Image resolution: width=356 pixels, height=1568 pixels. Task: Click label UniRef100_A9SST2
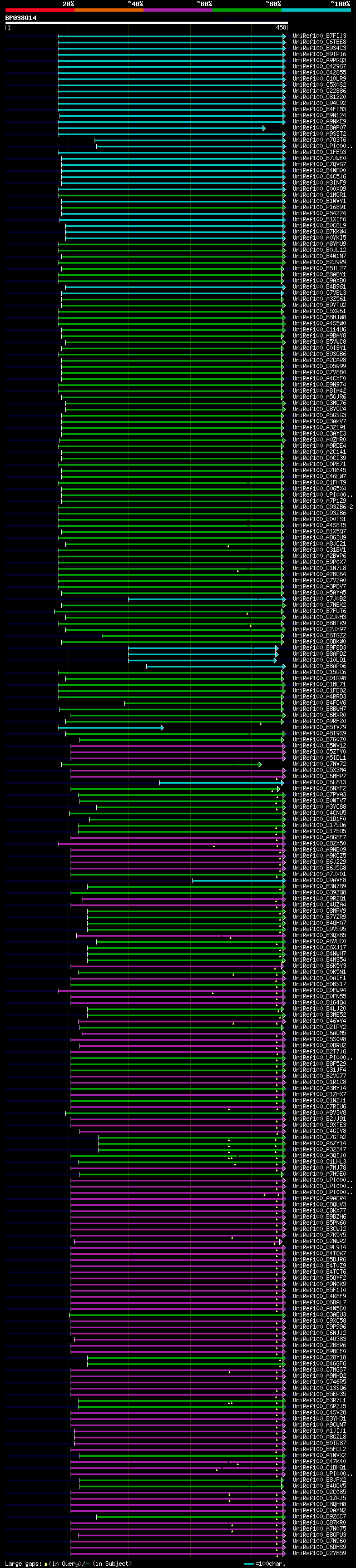(x=319, y=134)
